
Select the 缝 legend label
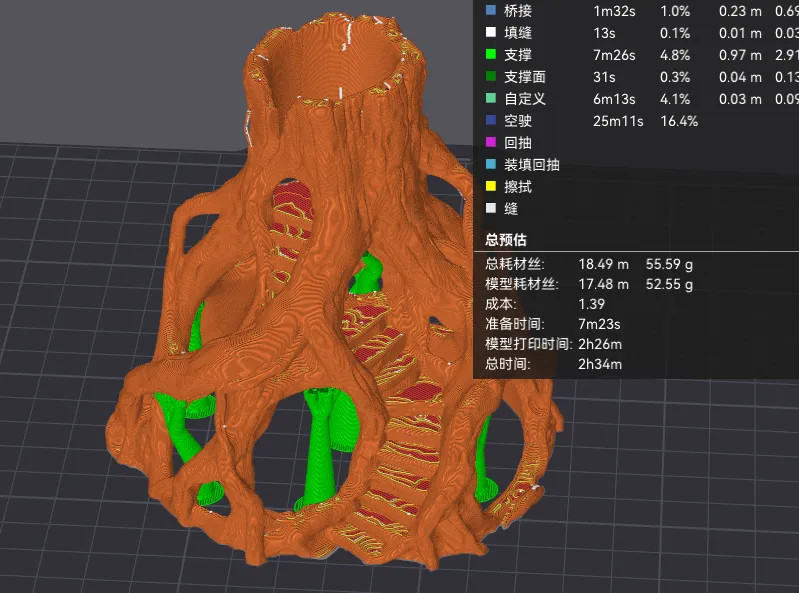click(511, 208)
